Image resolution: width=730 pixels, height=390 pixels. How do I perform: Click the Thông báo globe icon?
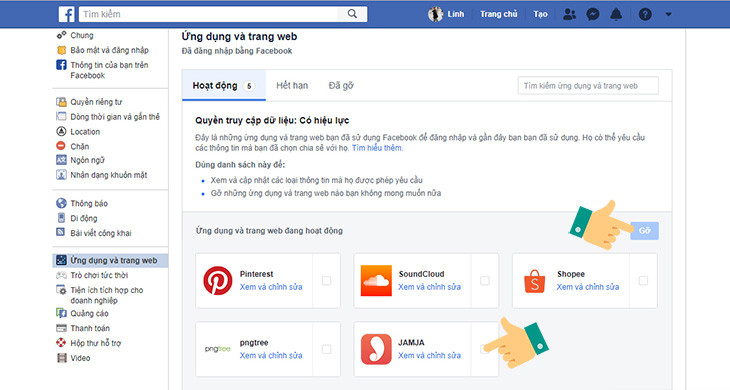61,203
